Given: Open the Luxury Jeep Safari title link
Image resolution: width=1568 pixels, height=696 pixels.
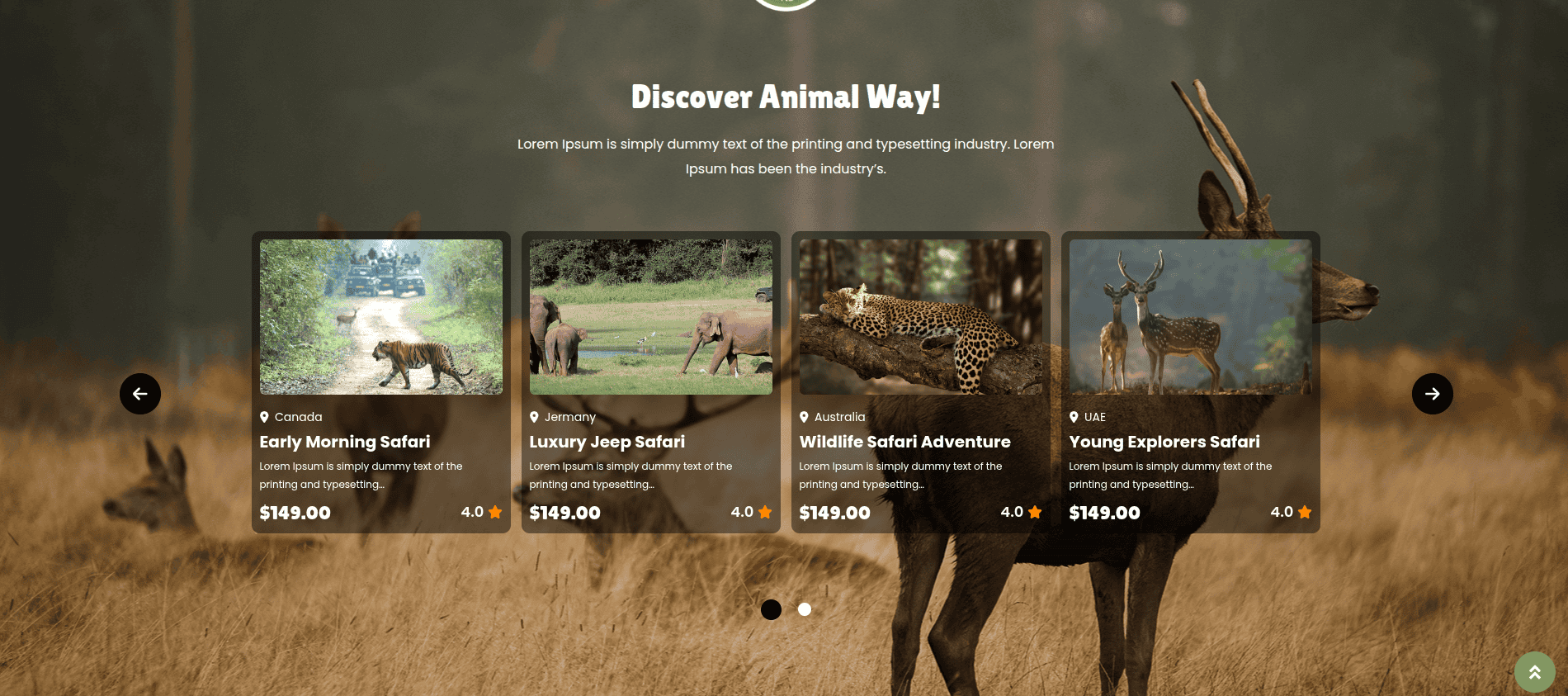Looking at the screenshot, I should [607, 442].
